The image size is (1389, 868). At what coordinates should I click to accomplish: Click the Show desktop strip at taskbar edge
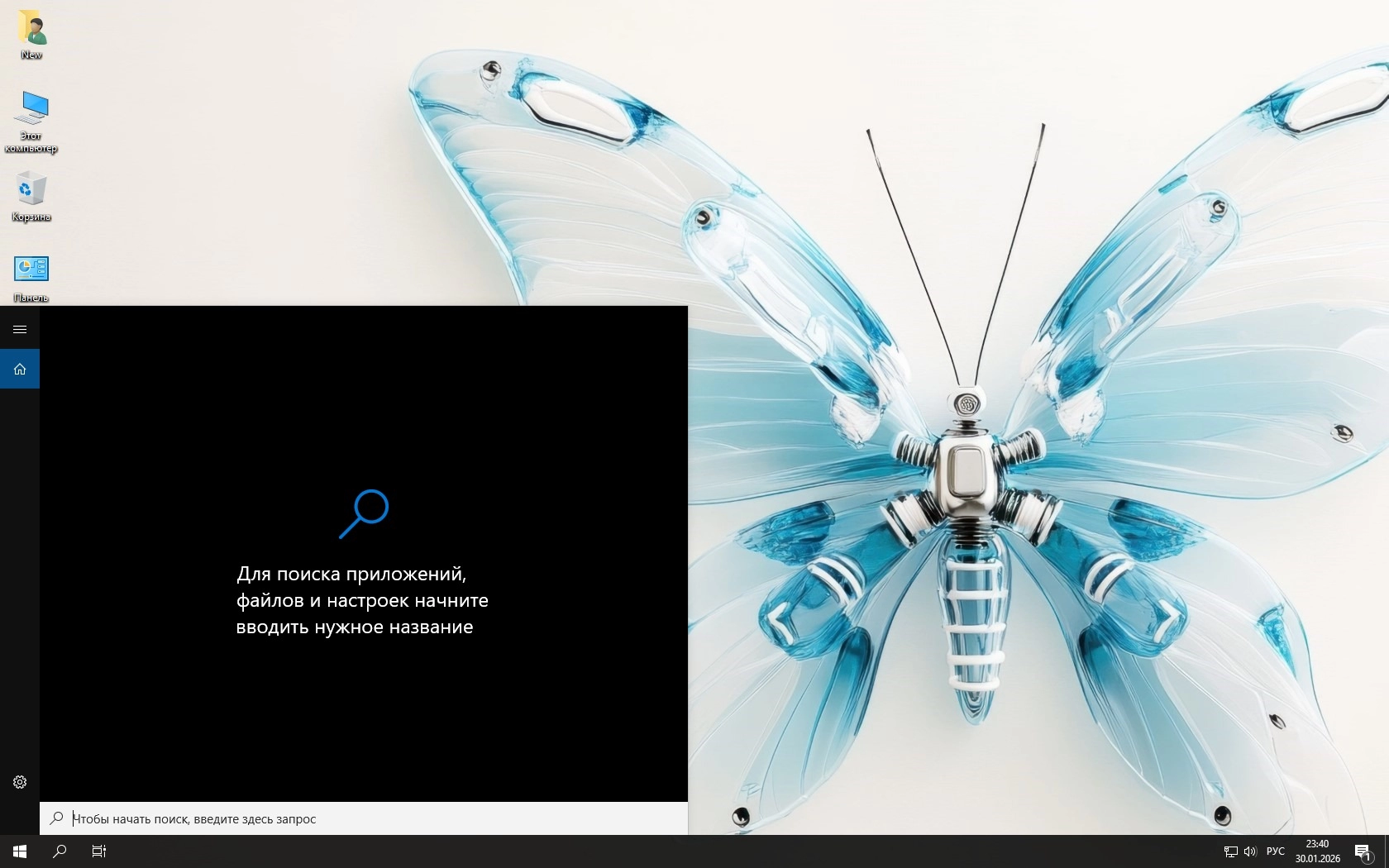pos(1387,851)
